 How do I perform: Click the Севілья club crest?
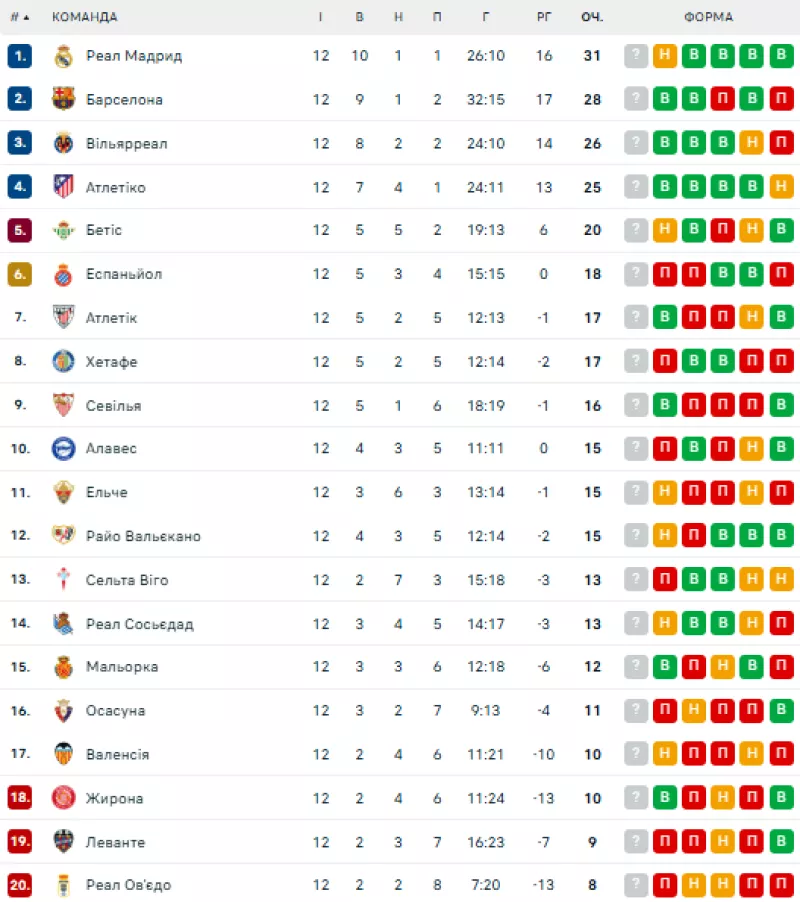[x=63, y=405]
